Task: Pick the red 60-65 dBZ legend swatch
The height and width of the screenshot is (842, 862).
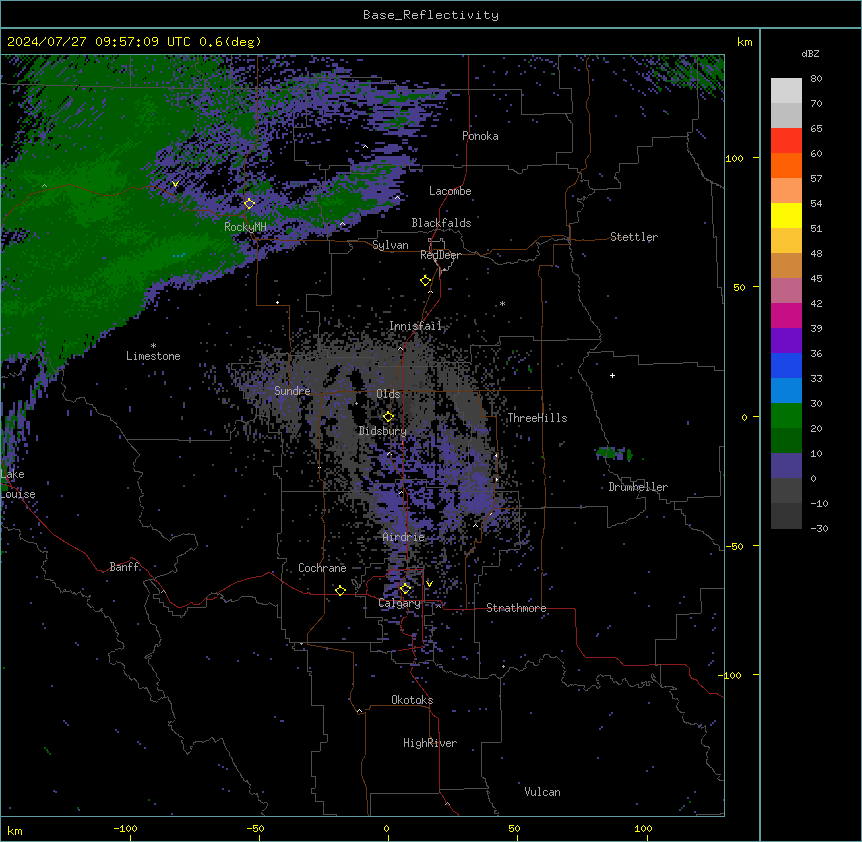Action: coord(786,140)
